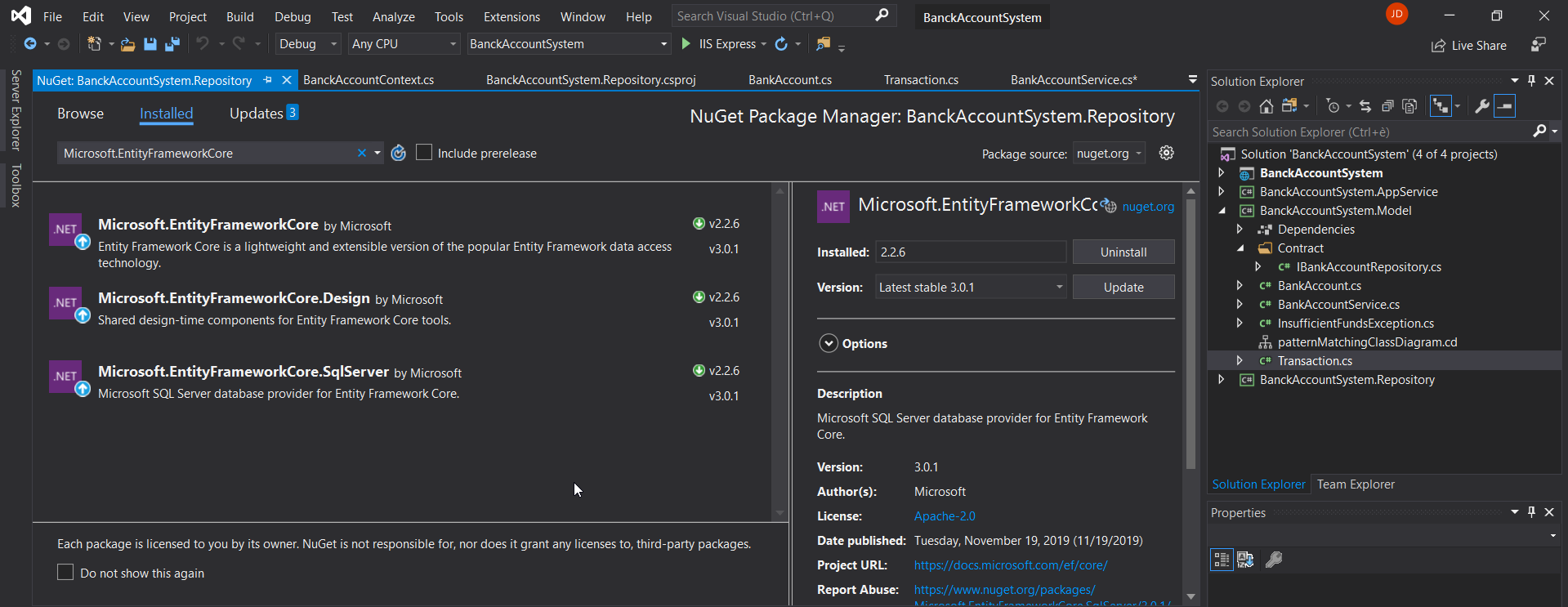Screen dimensions: 1568x607
Task: Click the JD account avatar
Action: pos(1397,14)
